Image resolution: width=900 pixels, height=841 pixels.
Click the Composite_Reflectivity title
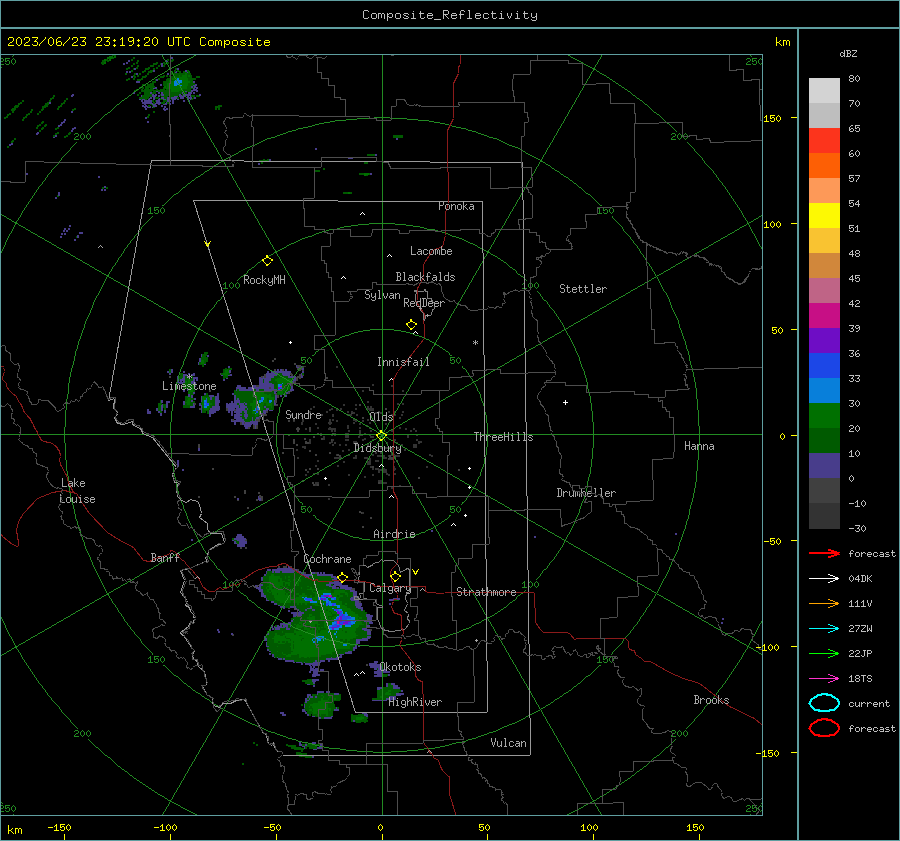449,15
